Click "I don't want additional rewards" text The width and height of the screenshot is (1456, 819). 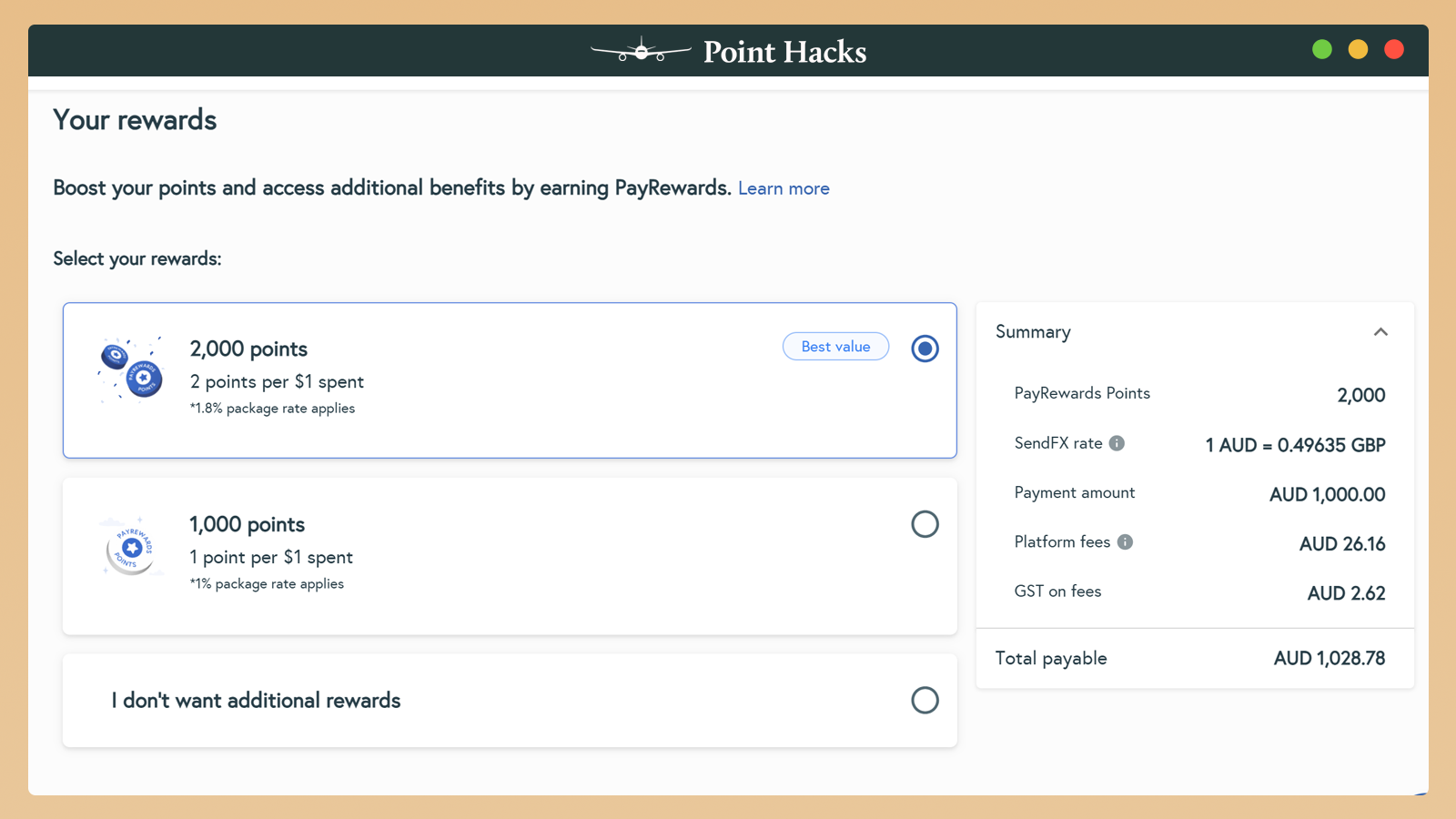[x=256, y=701]
